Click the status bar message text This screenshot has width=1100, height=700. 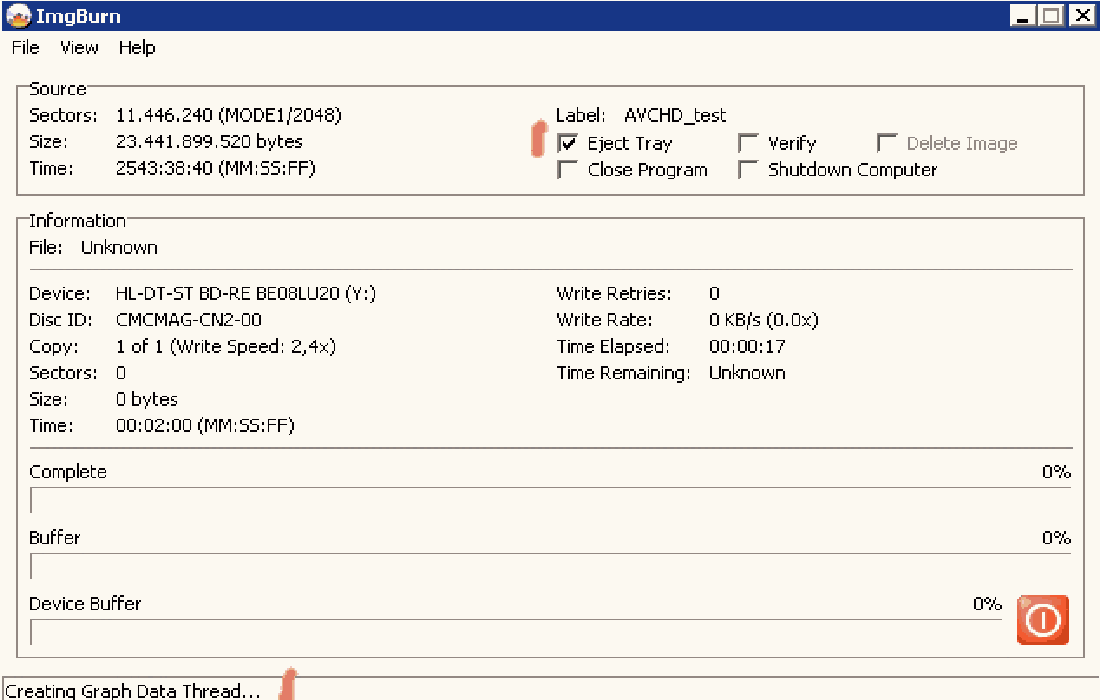pos(132,691)
